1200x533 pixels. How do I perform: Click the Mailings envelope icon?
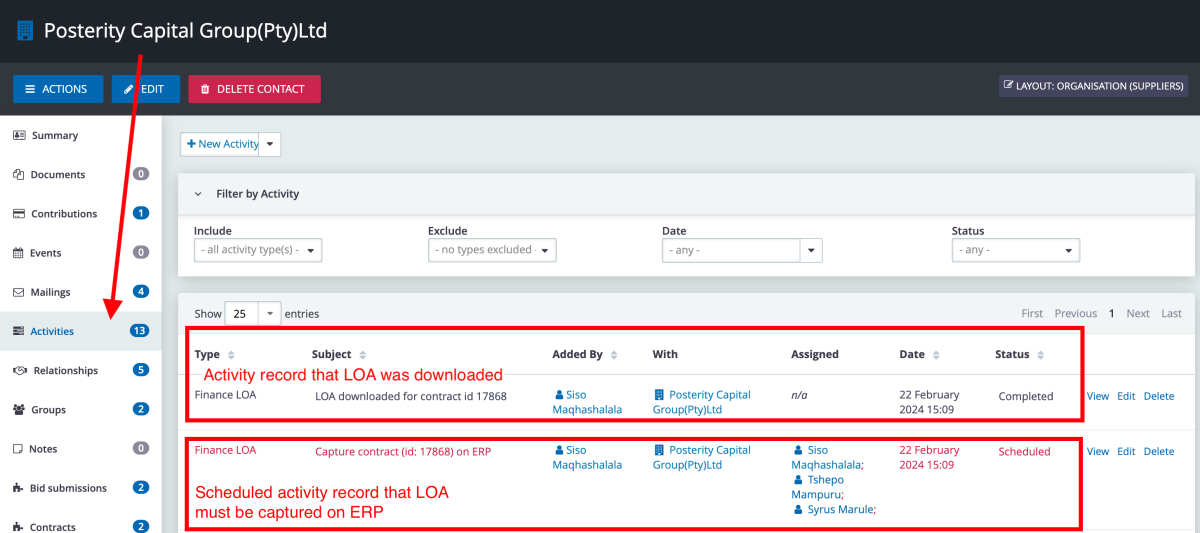[18, 292]
